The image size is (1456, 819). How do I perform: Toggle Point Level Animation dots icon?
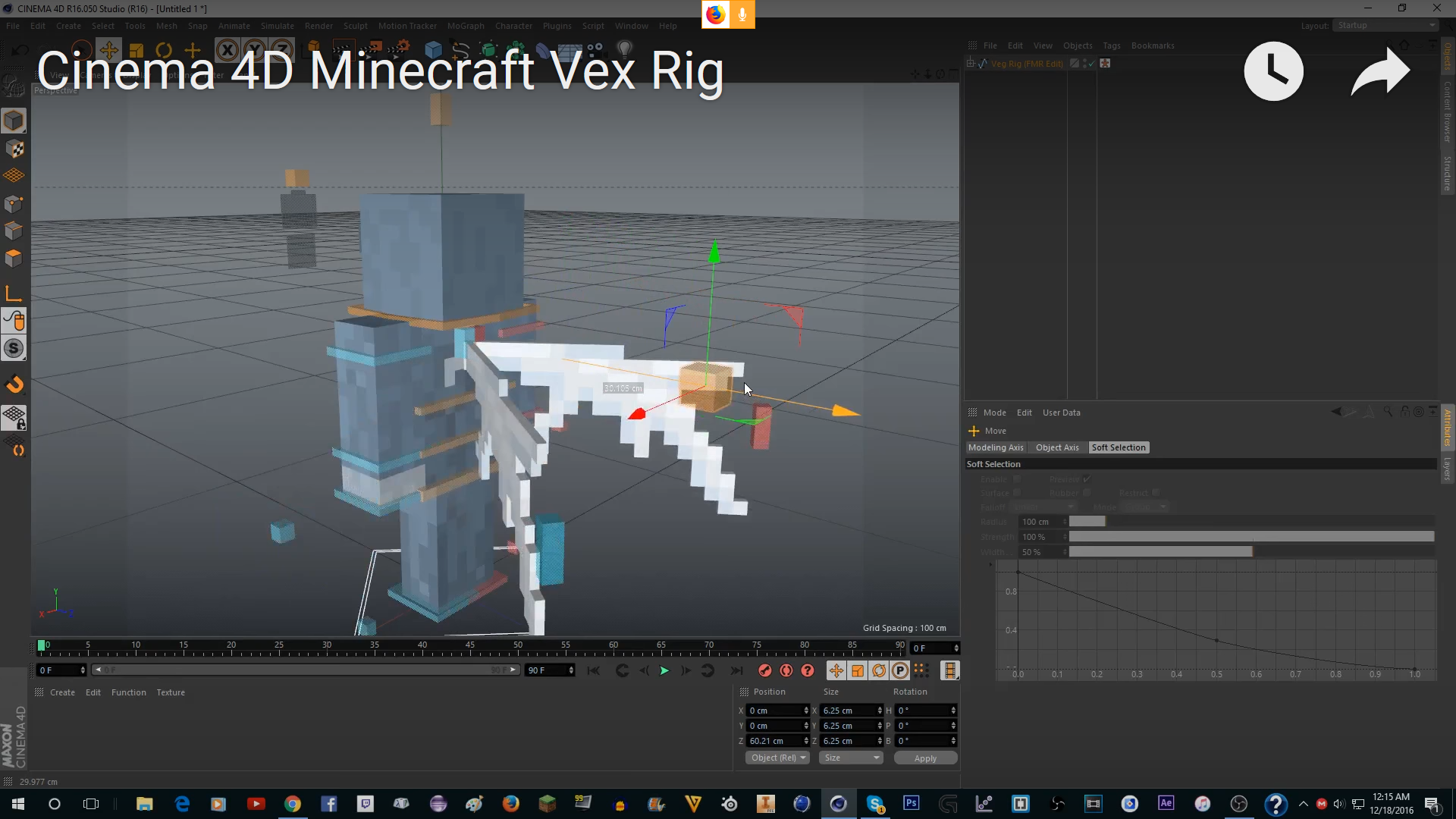click(921, 670)
